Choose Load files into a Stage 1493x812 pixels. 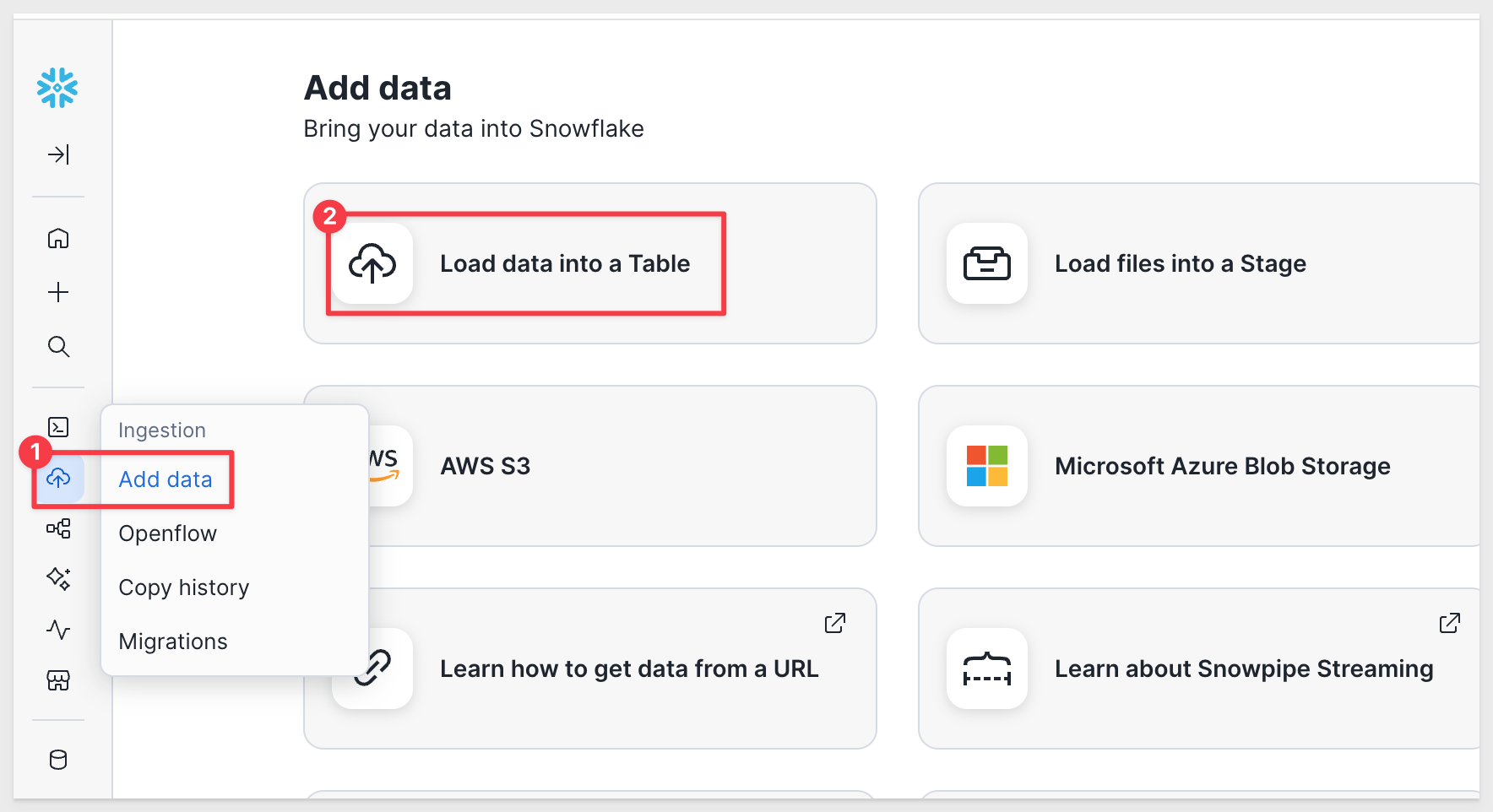pos(1180,263)
